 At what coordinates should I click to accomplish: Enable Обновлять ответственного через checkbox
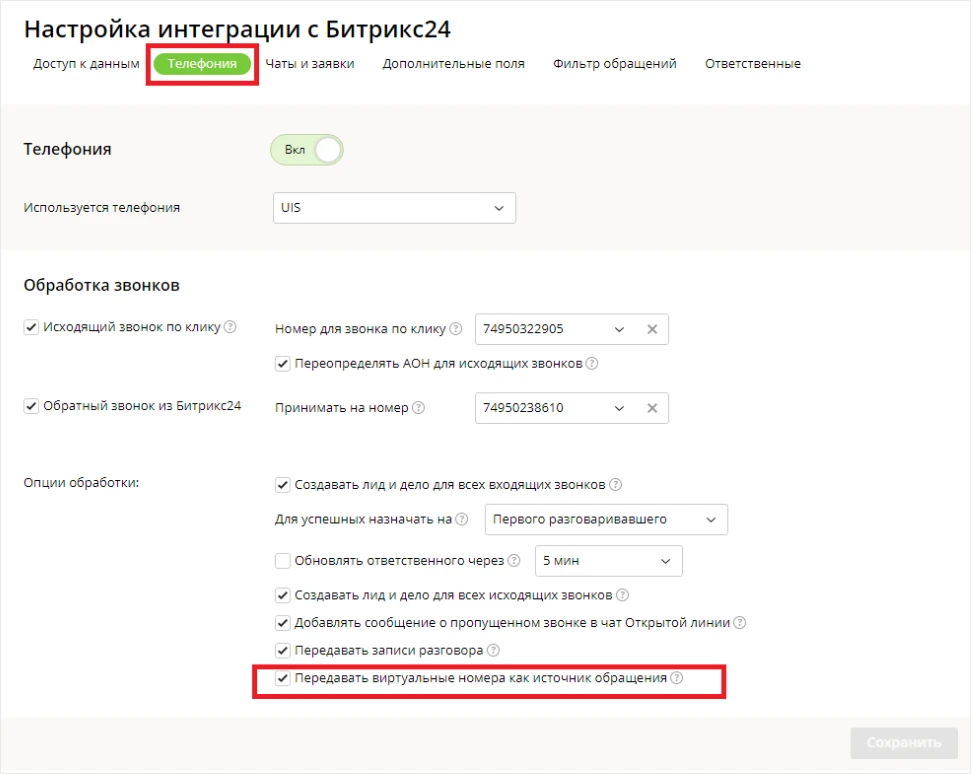click(282, 560)
